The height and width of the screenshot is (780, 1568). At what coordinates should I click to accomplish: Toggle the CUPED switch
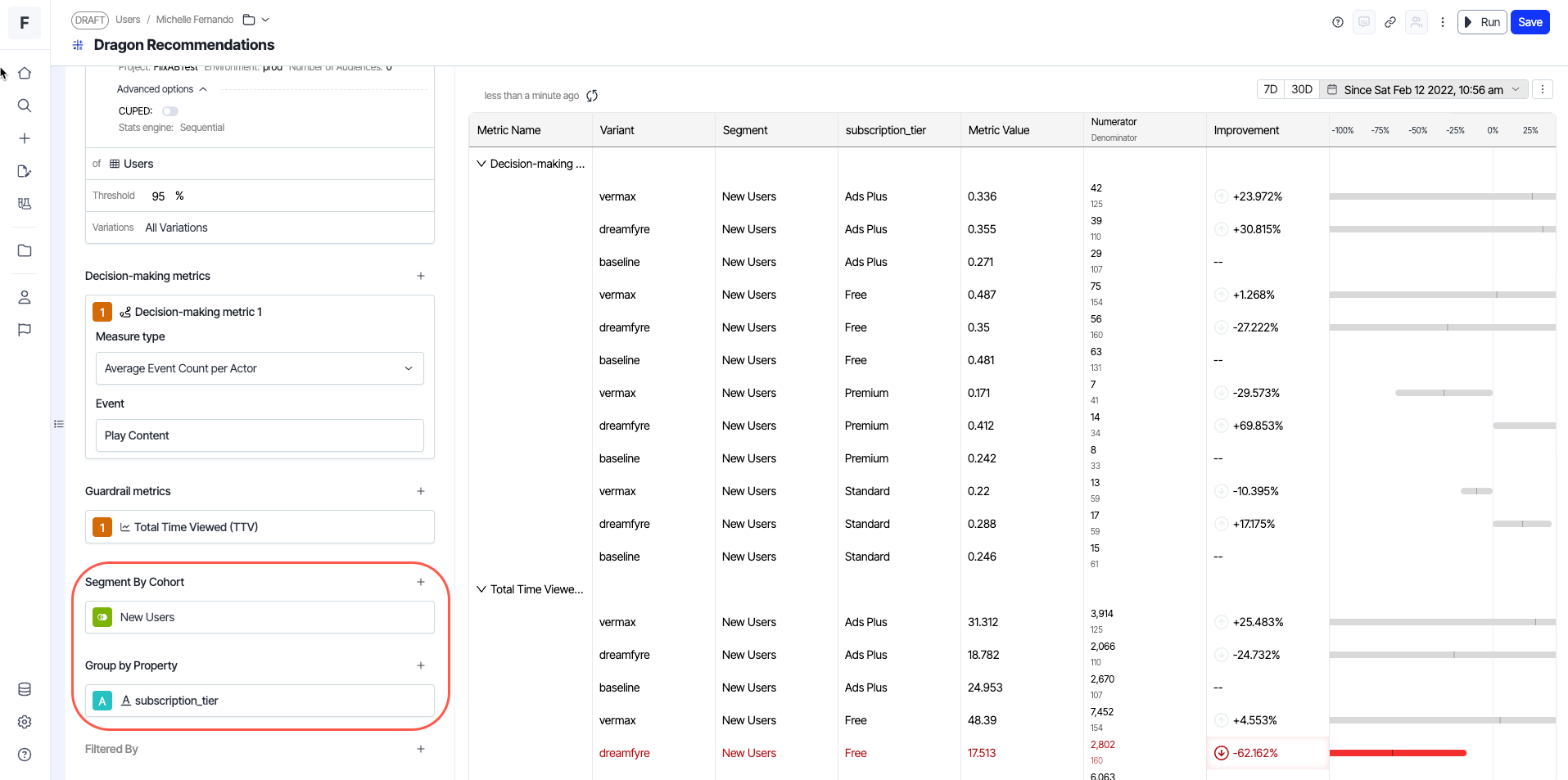pyautogui.click(x=169, y=111)
